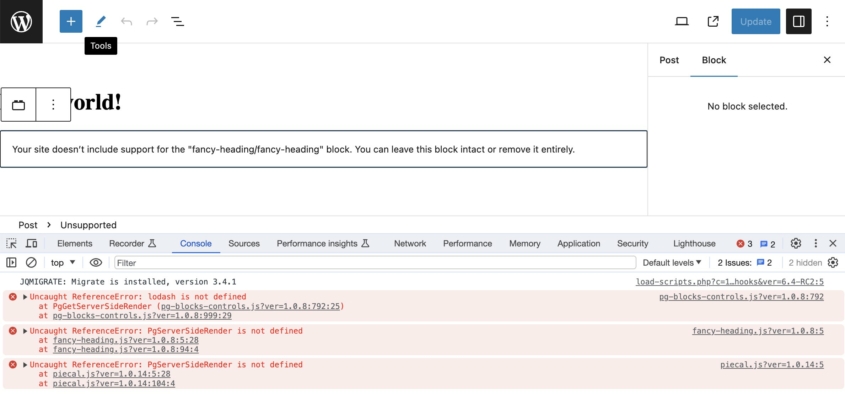The width and height of the screenshot is (845, 394).
Task: Switch to the Post tab in sidebar
Action: click(x=669, y=60)
